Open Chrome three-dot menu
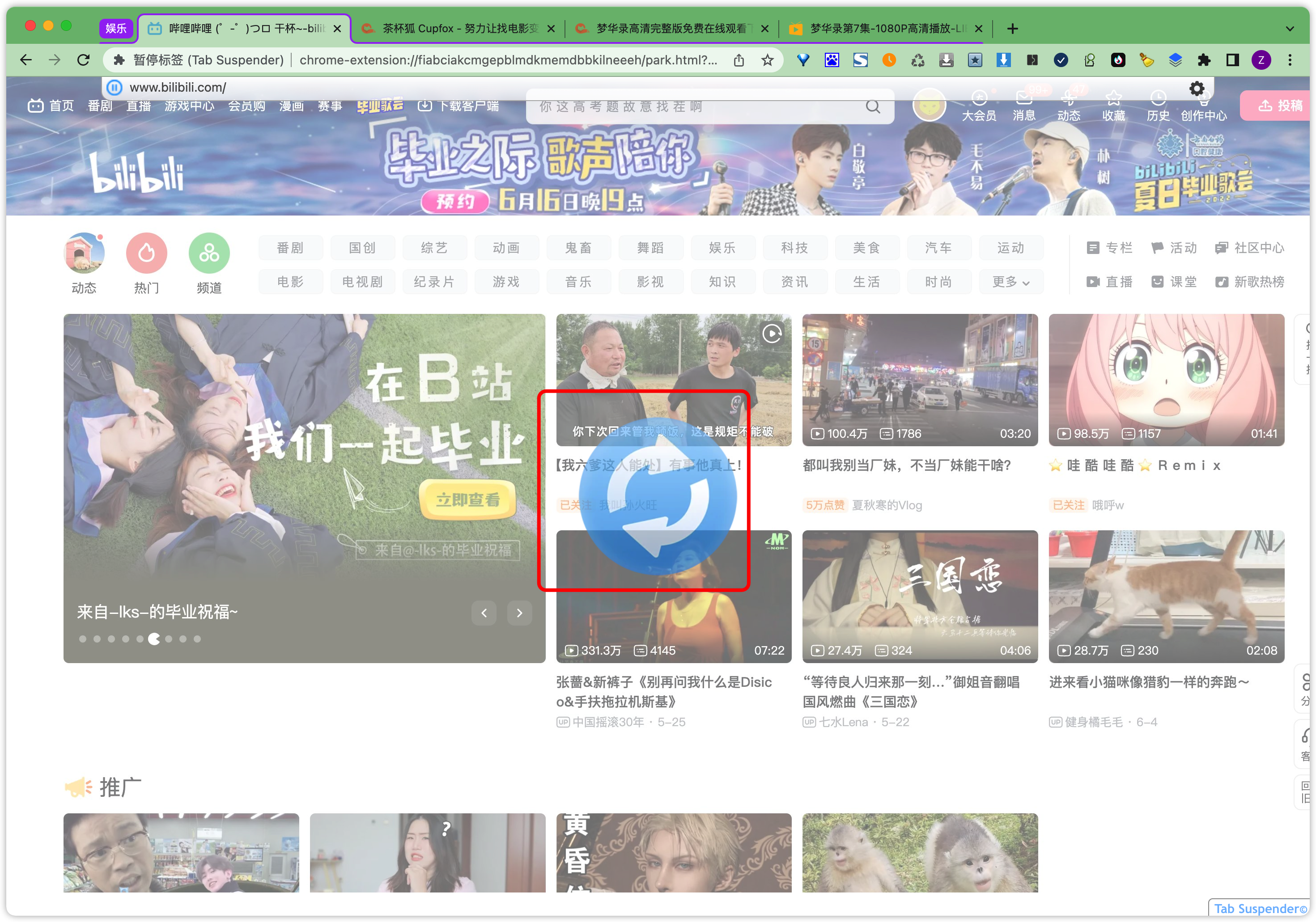 click(x=1290, y=60)
